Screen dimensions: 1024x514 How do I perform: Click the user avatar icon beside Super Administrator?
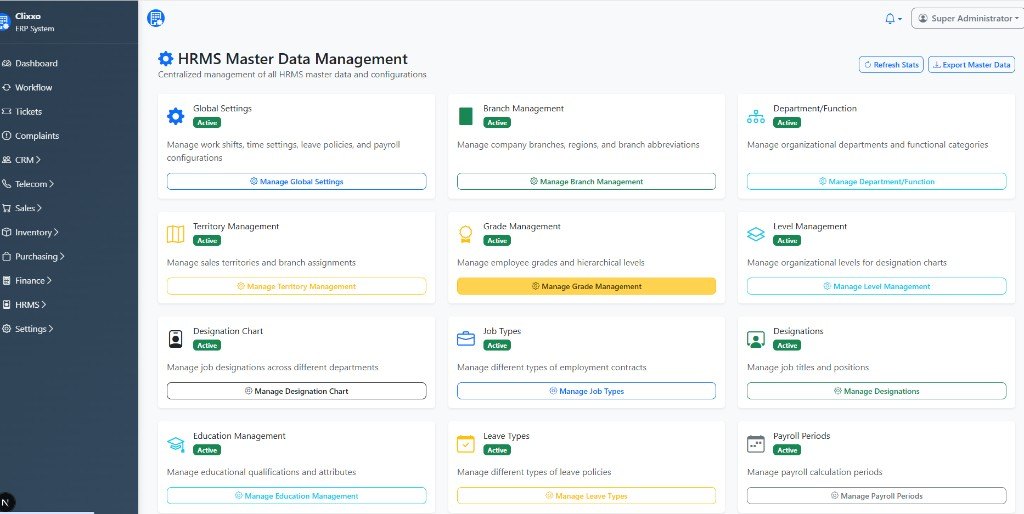click(x=923, y=18)
